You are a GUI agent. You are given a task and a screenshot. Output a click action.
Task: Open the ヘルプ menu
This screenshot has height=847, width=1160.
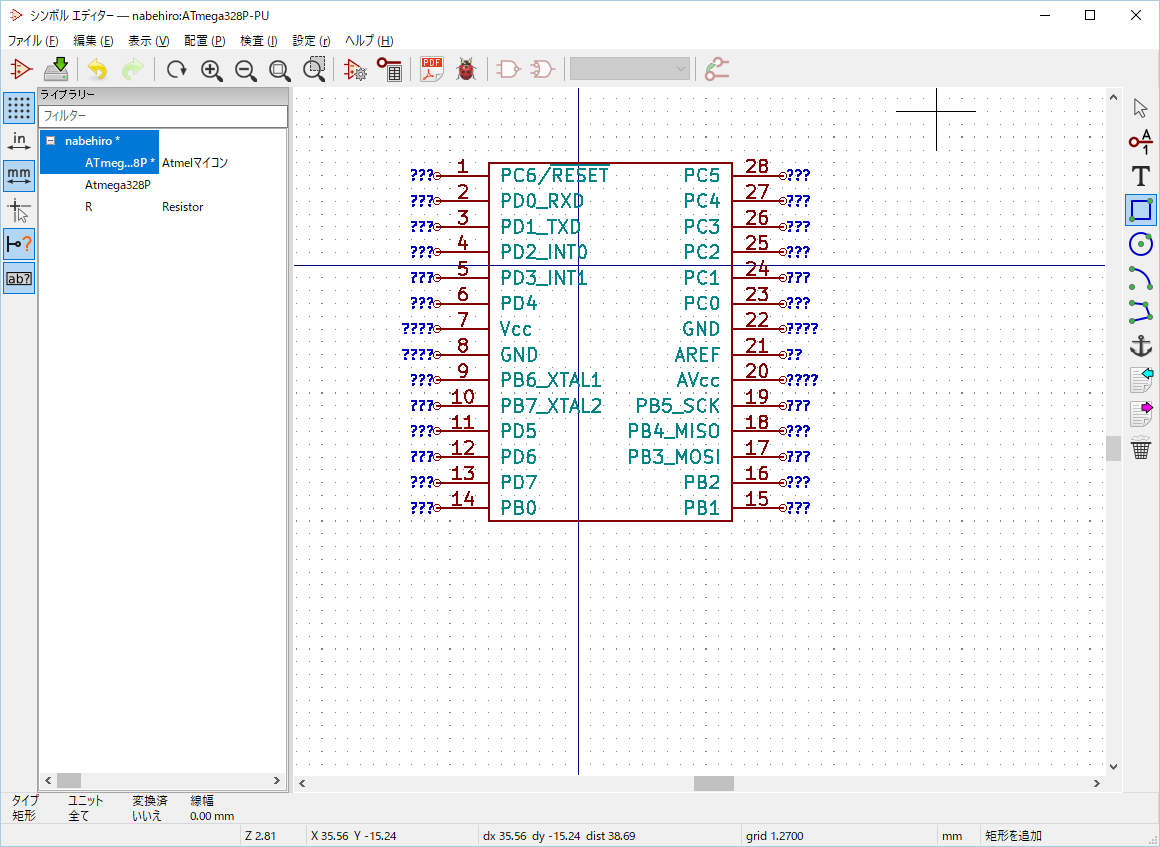click(368, 41)
